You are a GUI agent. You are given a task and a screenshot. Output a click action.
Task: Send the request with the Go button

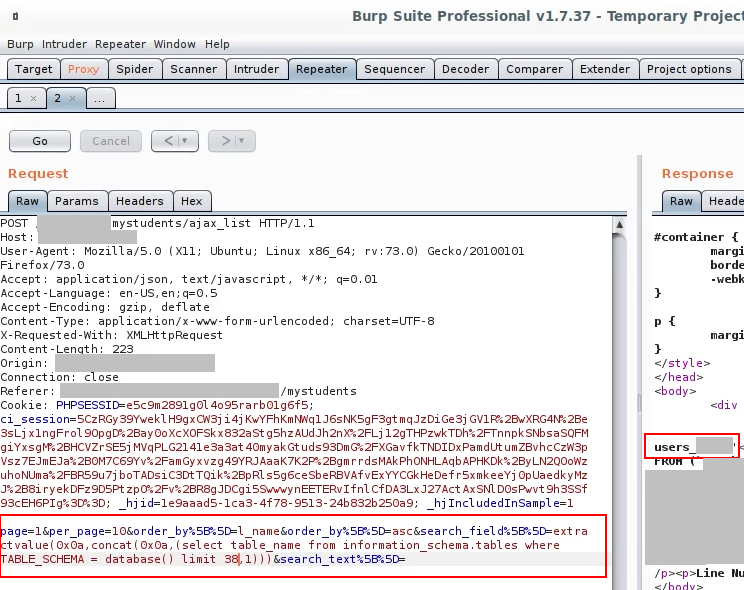point(40,141)
